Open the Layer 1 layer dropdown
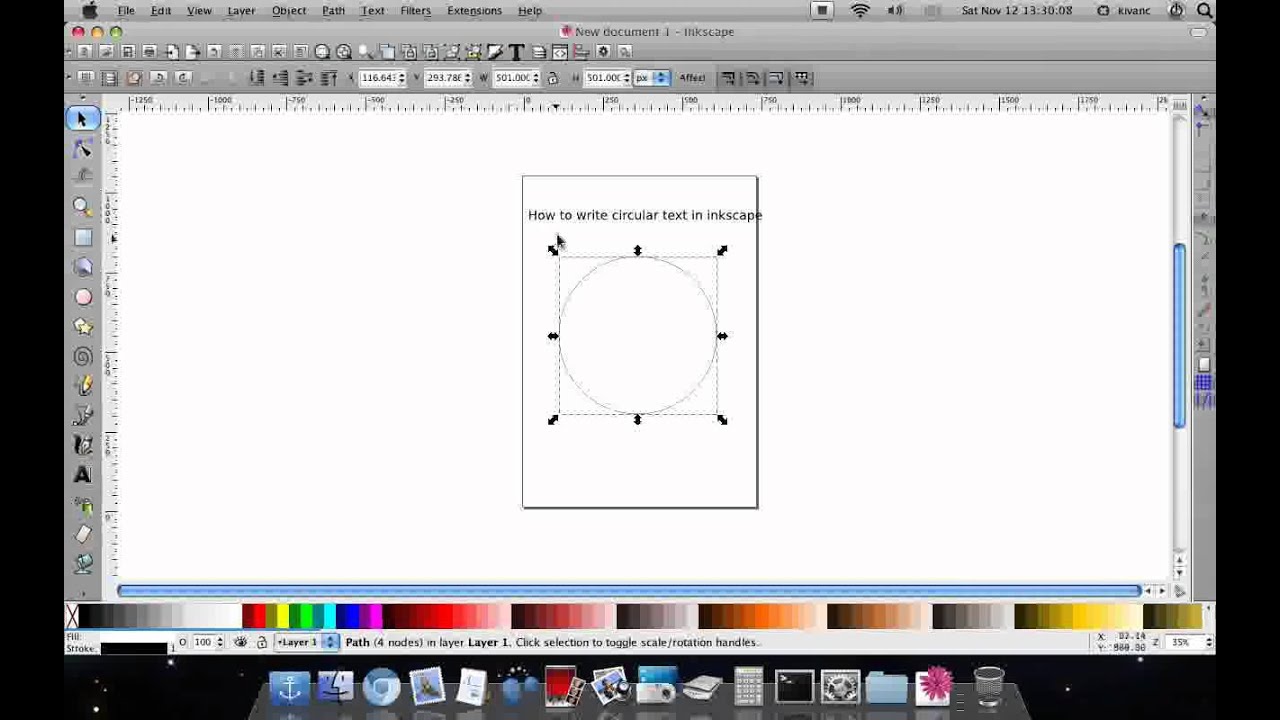This screenshot has width=1280, height=720. coord(307,642)
